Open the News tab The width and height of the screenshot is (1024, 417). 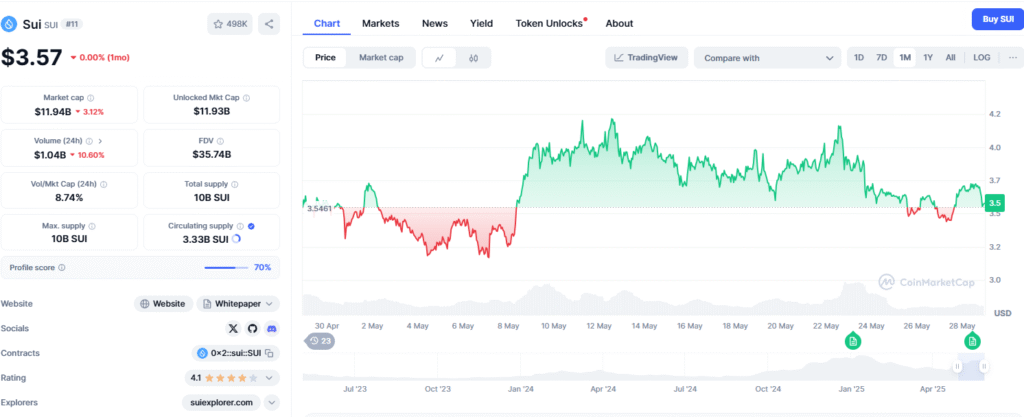coord(435,23)
